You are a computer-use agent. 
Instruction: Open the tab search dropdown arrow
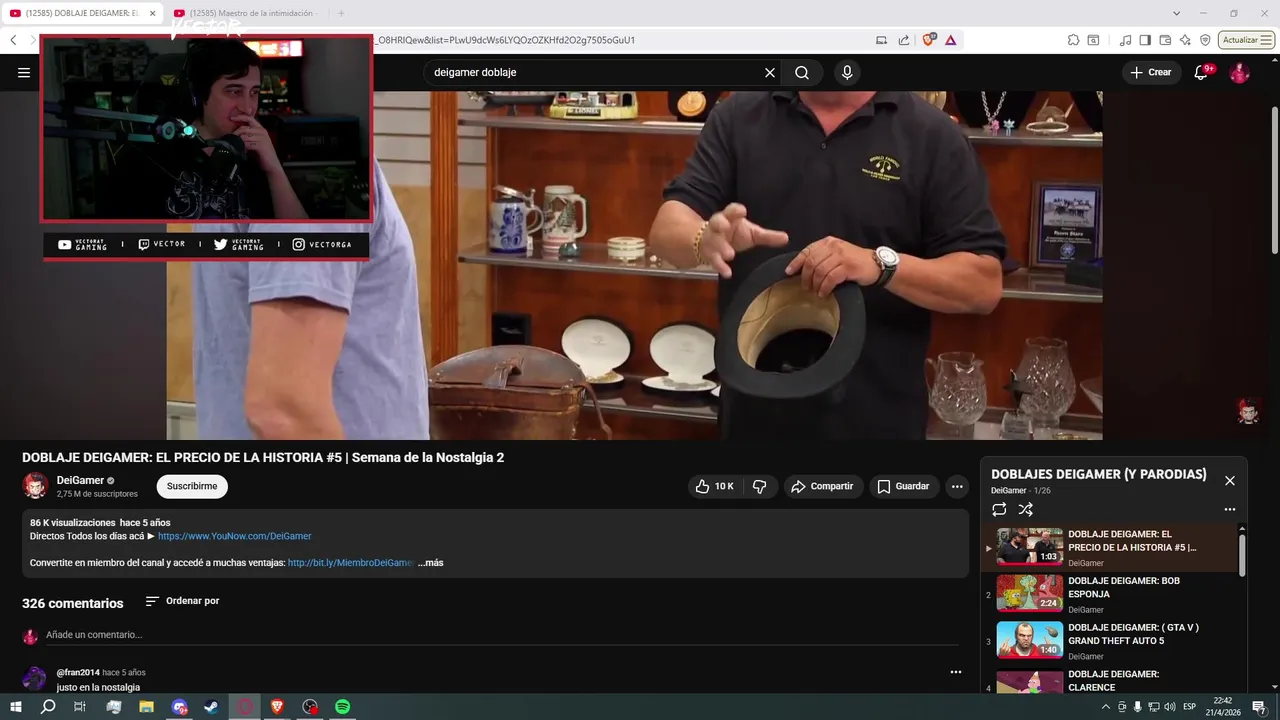click(x=1176, y=13)
